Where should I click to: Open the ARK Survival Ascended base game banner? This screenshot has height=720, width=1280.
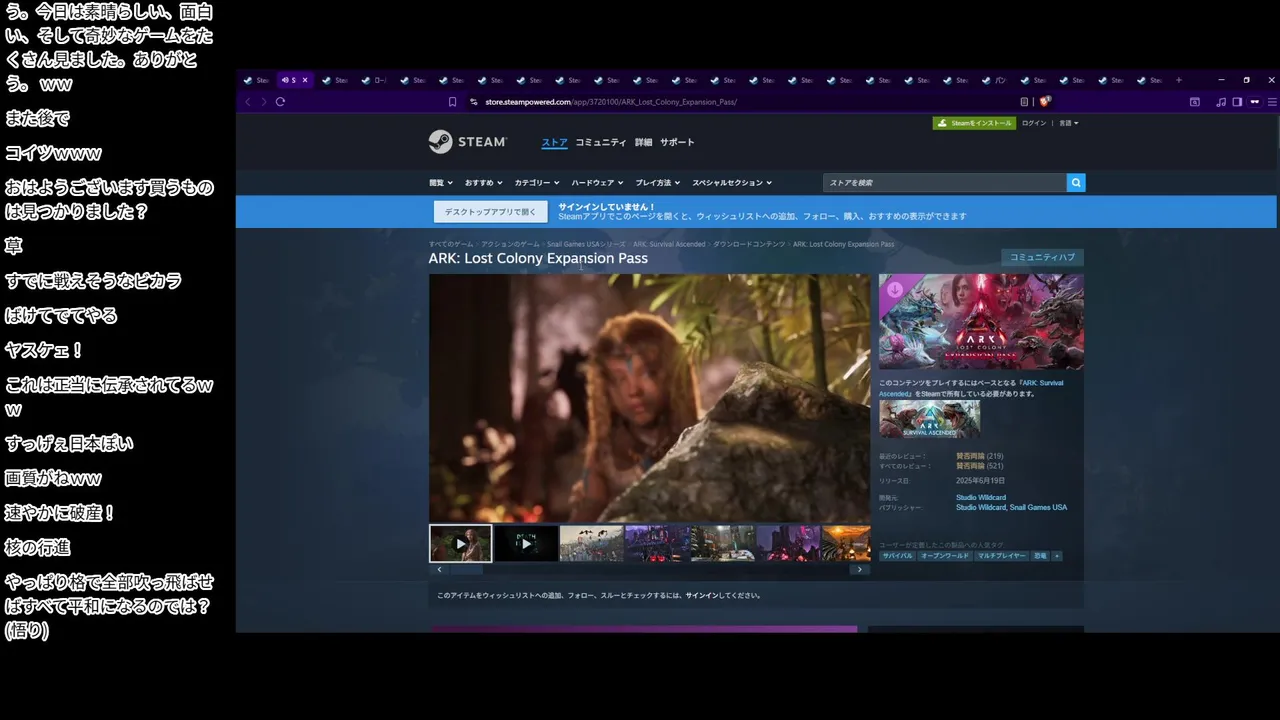pyautogui.click(x=929, y=419)
